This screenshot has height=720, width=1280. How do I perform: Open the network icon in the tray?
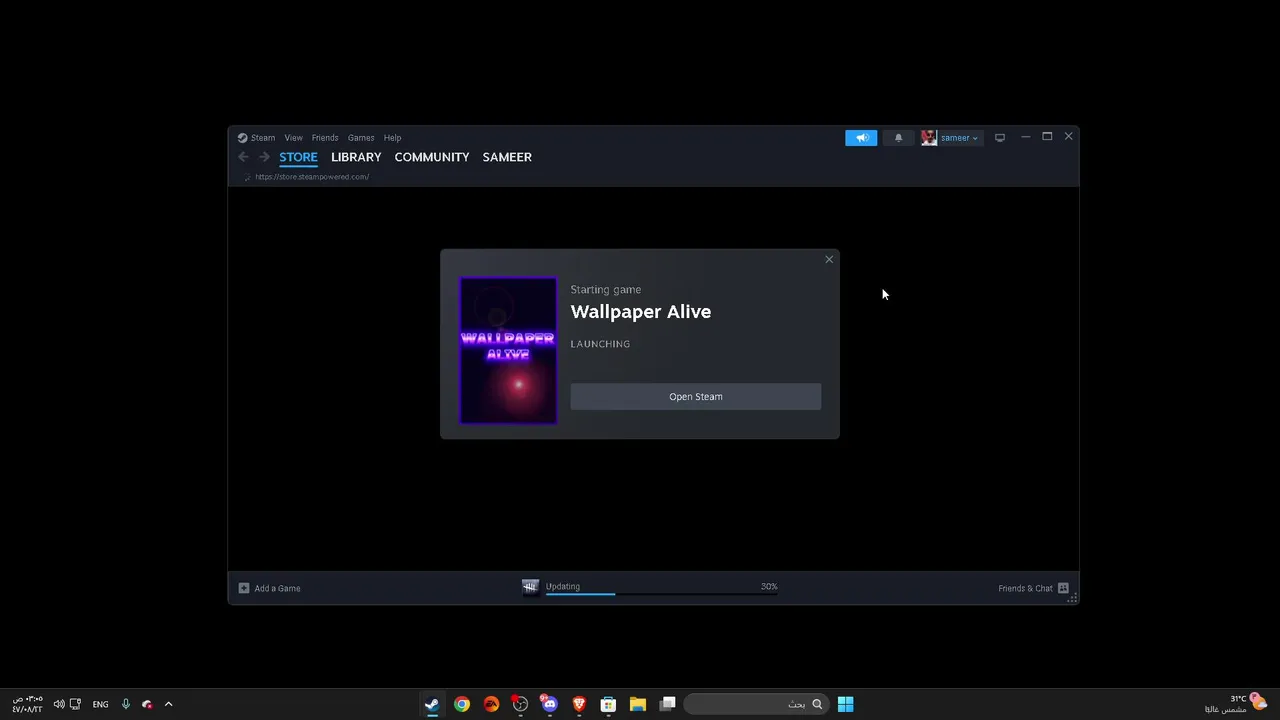click(75, 704)
